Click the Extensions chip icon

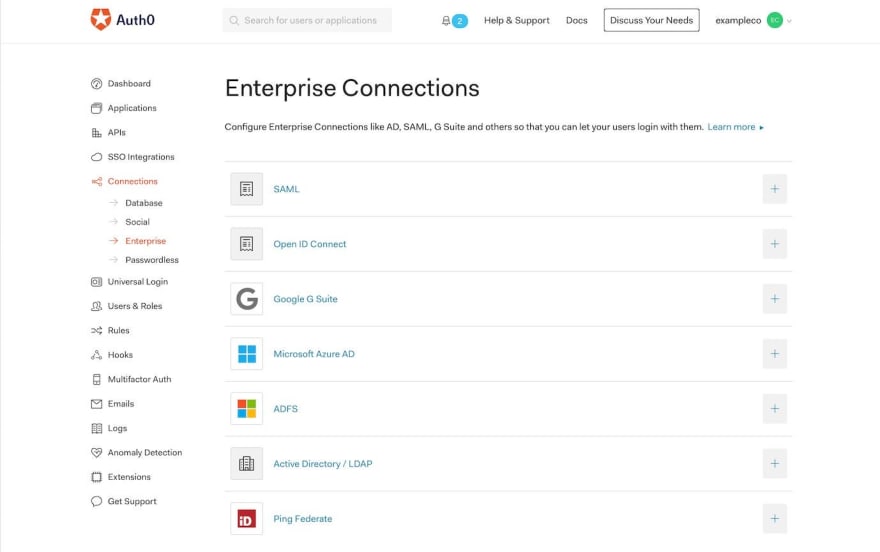[97, 477]
